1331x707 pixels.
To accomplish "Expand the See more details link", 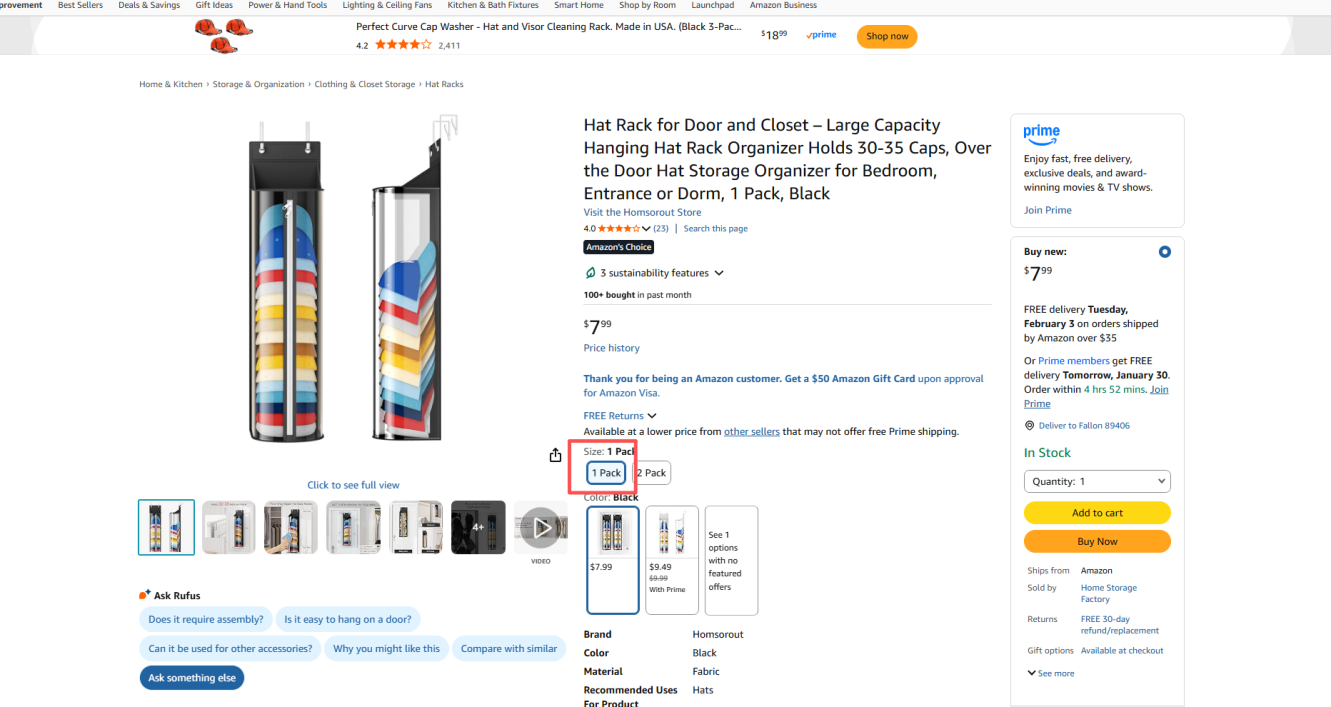I will click(1051, 673).
